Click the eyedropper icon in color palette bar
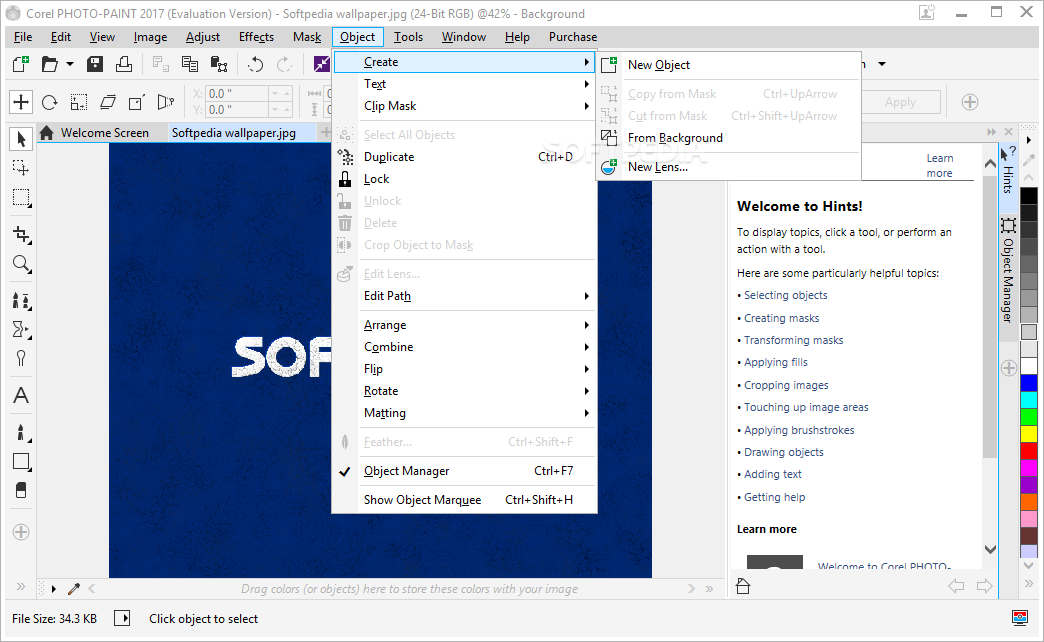 [x=74, y=589]
